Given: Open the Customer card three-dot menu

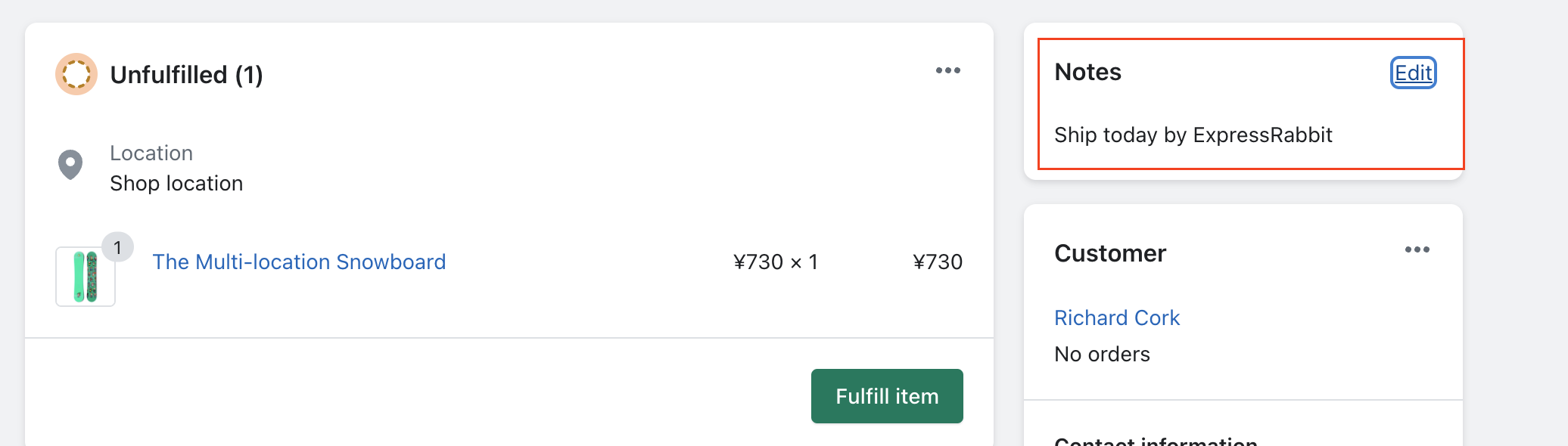Looking at the screenshot, I should [x=1417, y=249].
